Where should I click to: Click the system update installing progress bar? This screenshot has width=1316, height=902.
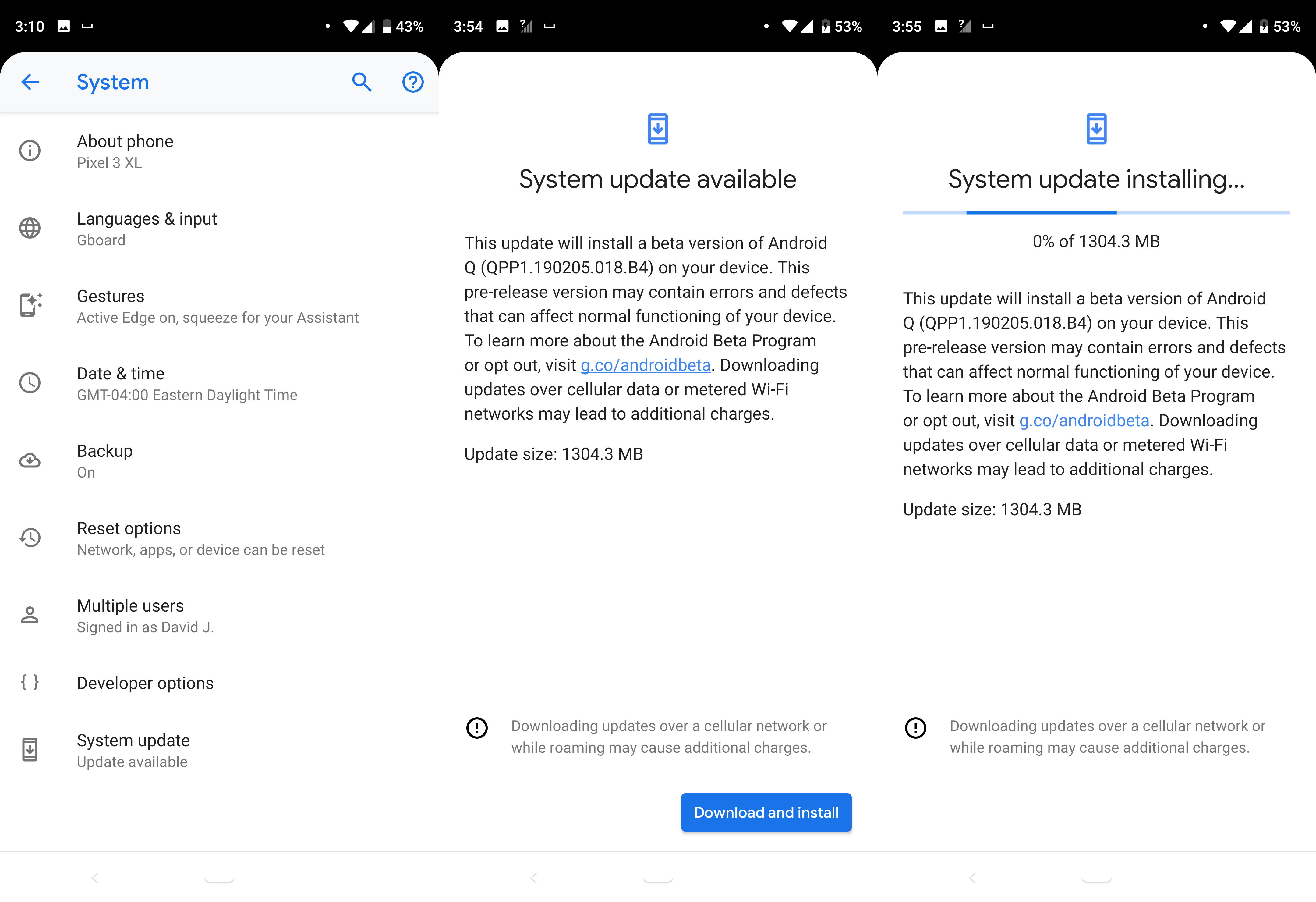[x=1096, y=213]
